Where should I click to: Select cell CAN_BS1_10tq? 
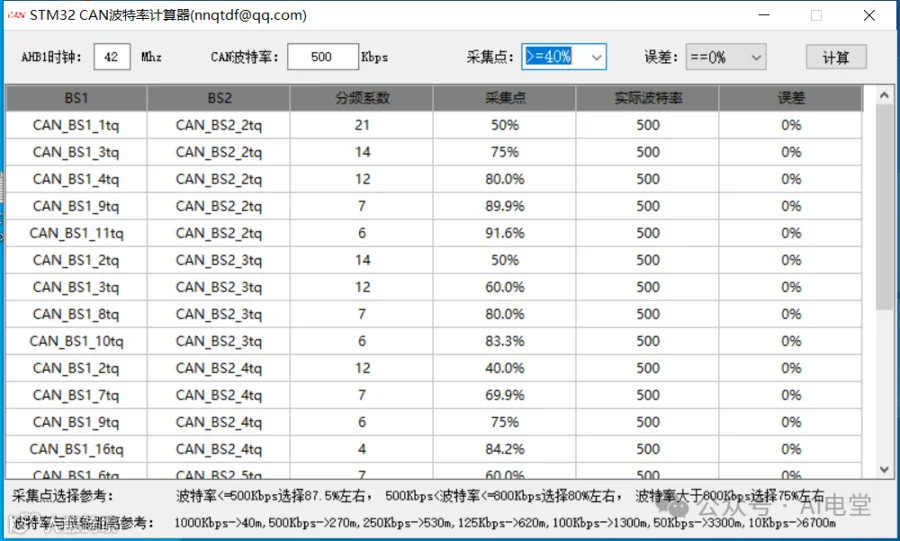tap(76, 341)
